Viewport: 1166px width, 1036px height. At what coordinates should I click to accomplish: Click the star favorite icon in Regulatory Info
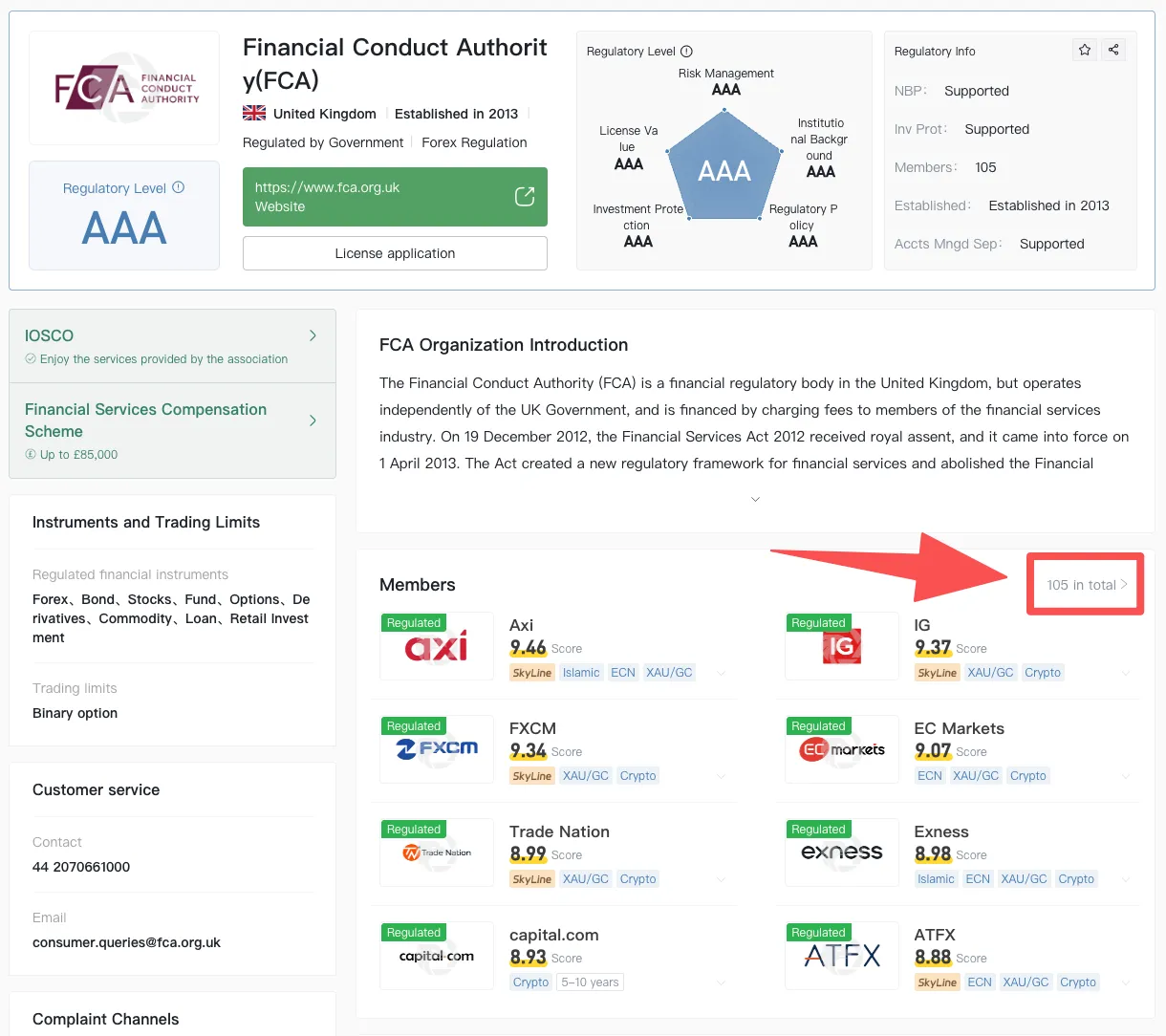pyautogui.click(x=1085, y=50)
